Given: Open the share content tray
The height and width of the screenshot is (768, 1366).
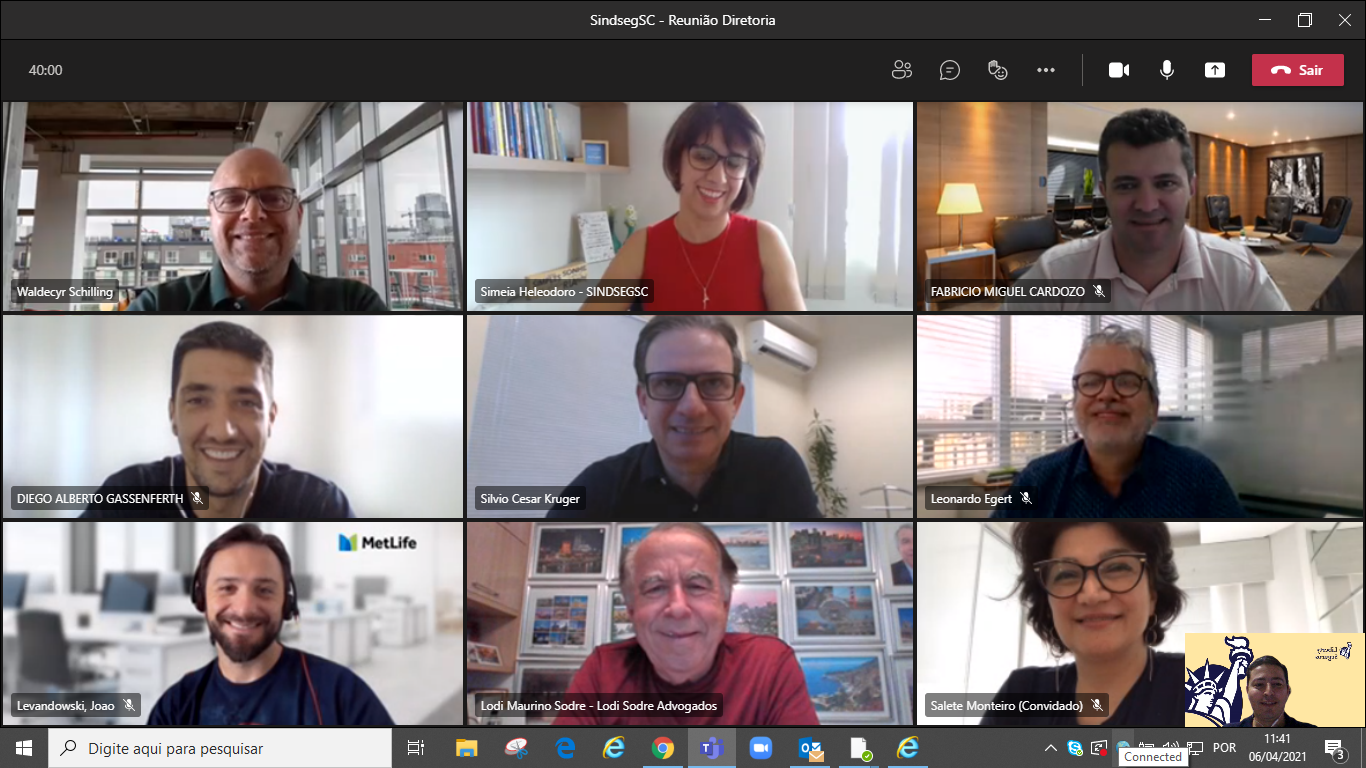Looking at the screenshot, I should (x=1214, y=70).
